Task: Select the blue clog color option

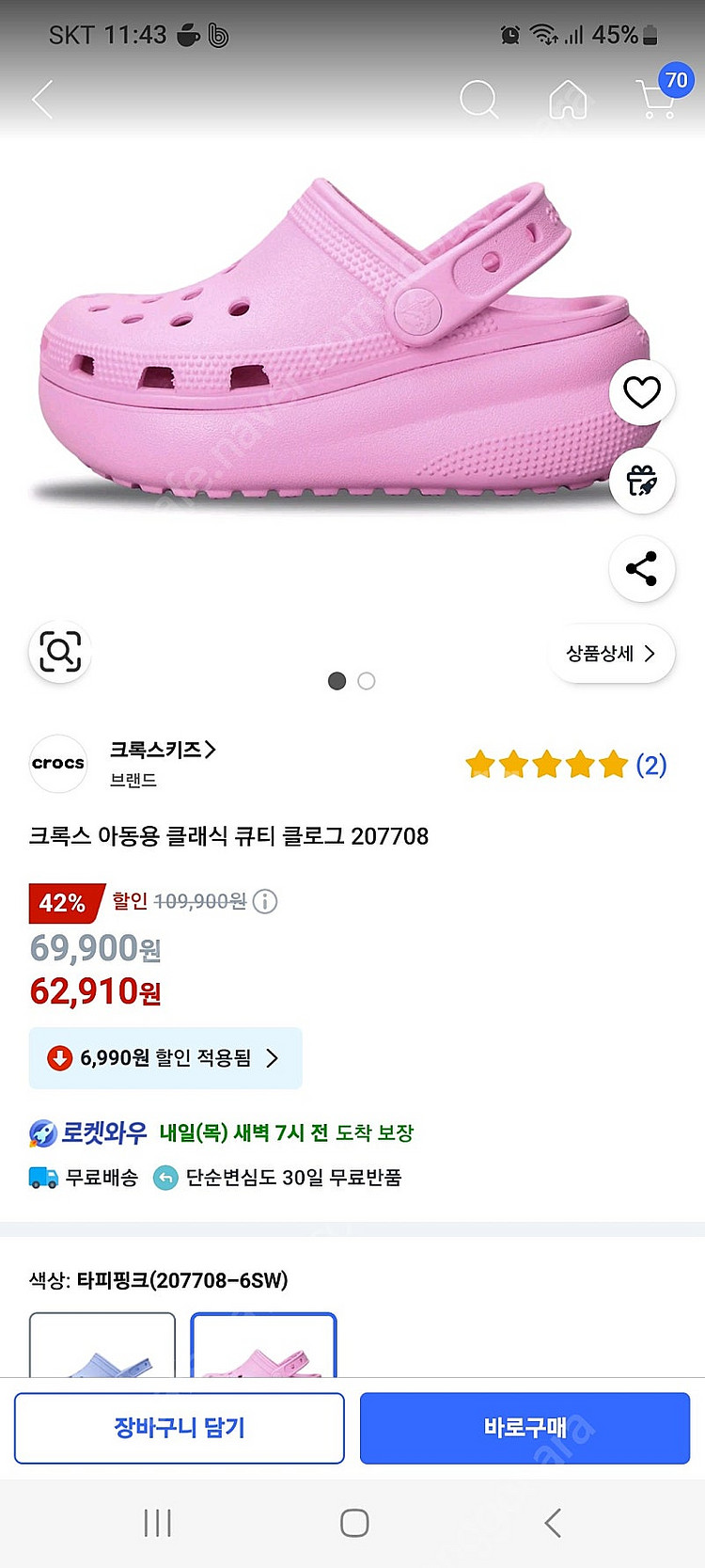Action: tap(102, 1347)
